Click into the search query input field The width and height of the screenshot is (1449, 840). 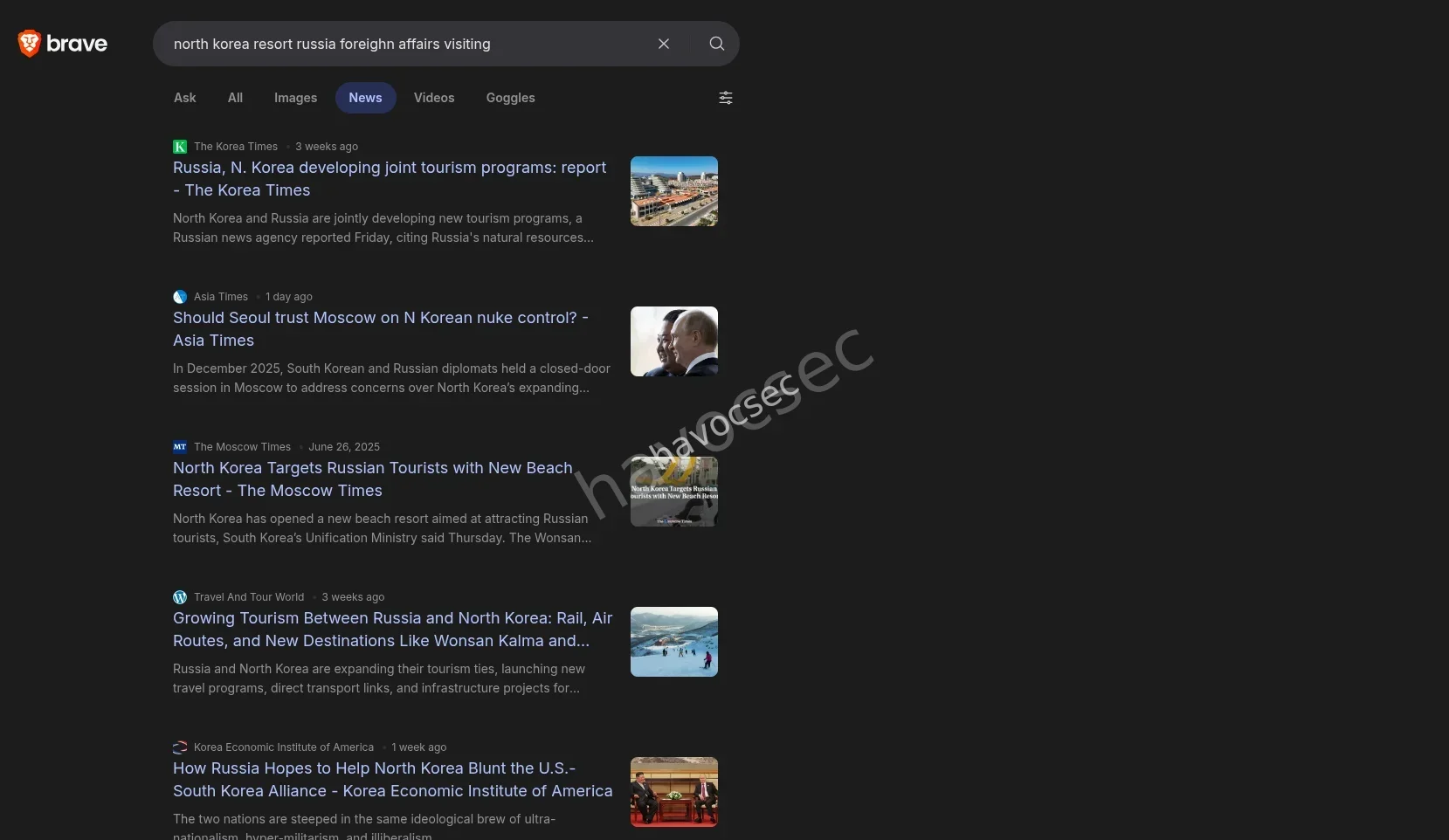[402, 44]
